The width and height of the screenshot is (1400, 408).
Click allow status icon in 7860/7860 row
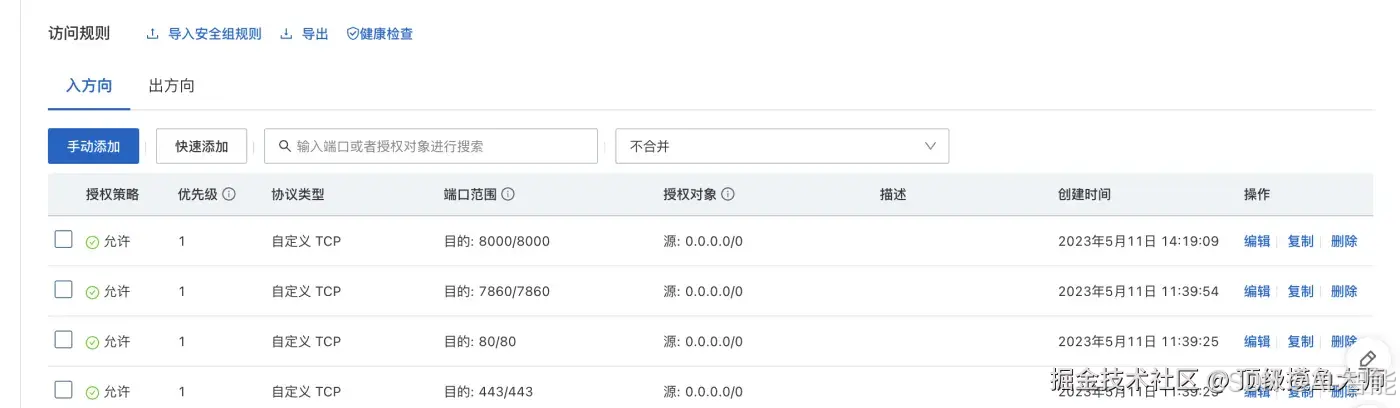[92, 292]
